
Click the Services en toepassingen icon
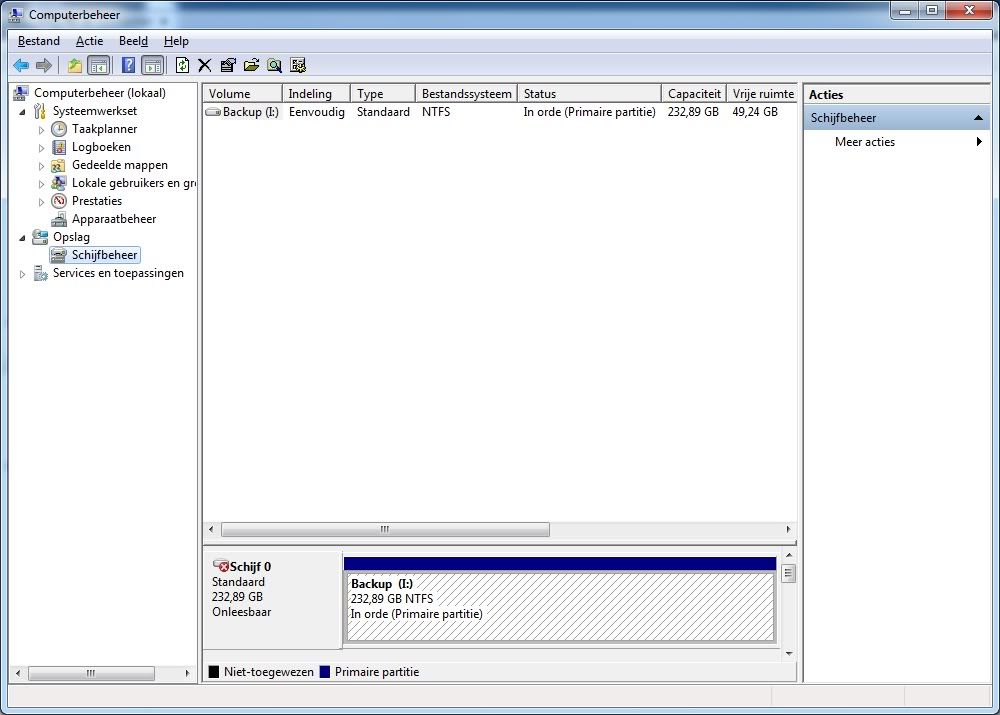(x=40, y=274)
